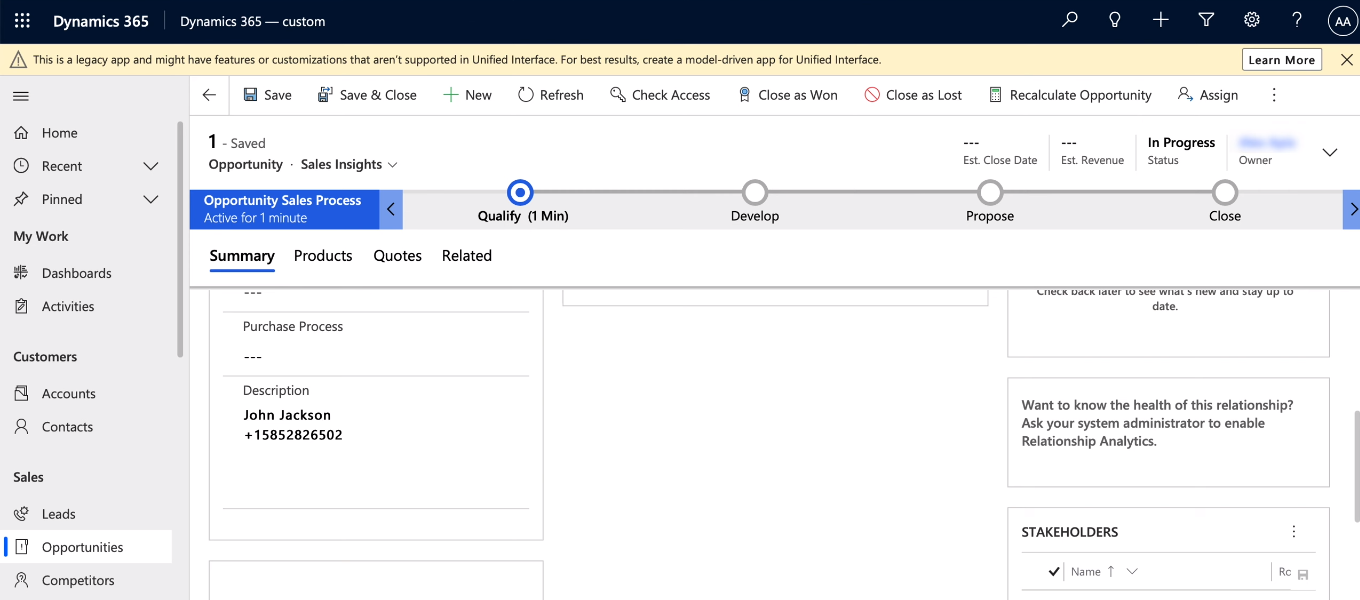This screenshot has width=1360, height=600.
Task: Open Opportunities in the sidebar
Action: tap(88, 547)
